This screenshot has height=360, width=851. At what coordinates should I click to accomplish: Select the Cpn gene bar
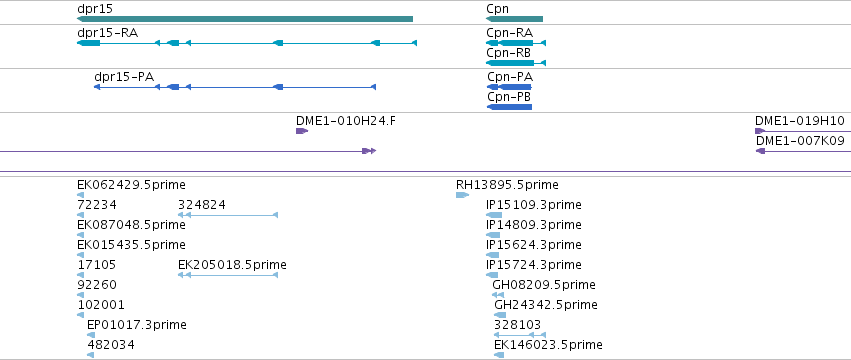(x=515, y=19)
